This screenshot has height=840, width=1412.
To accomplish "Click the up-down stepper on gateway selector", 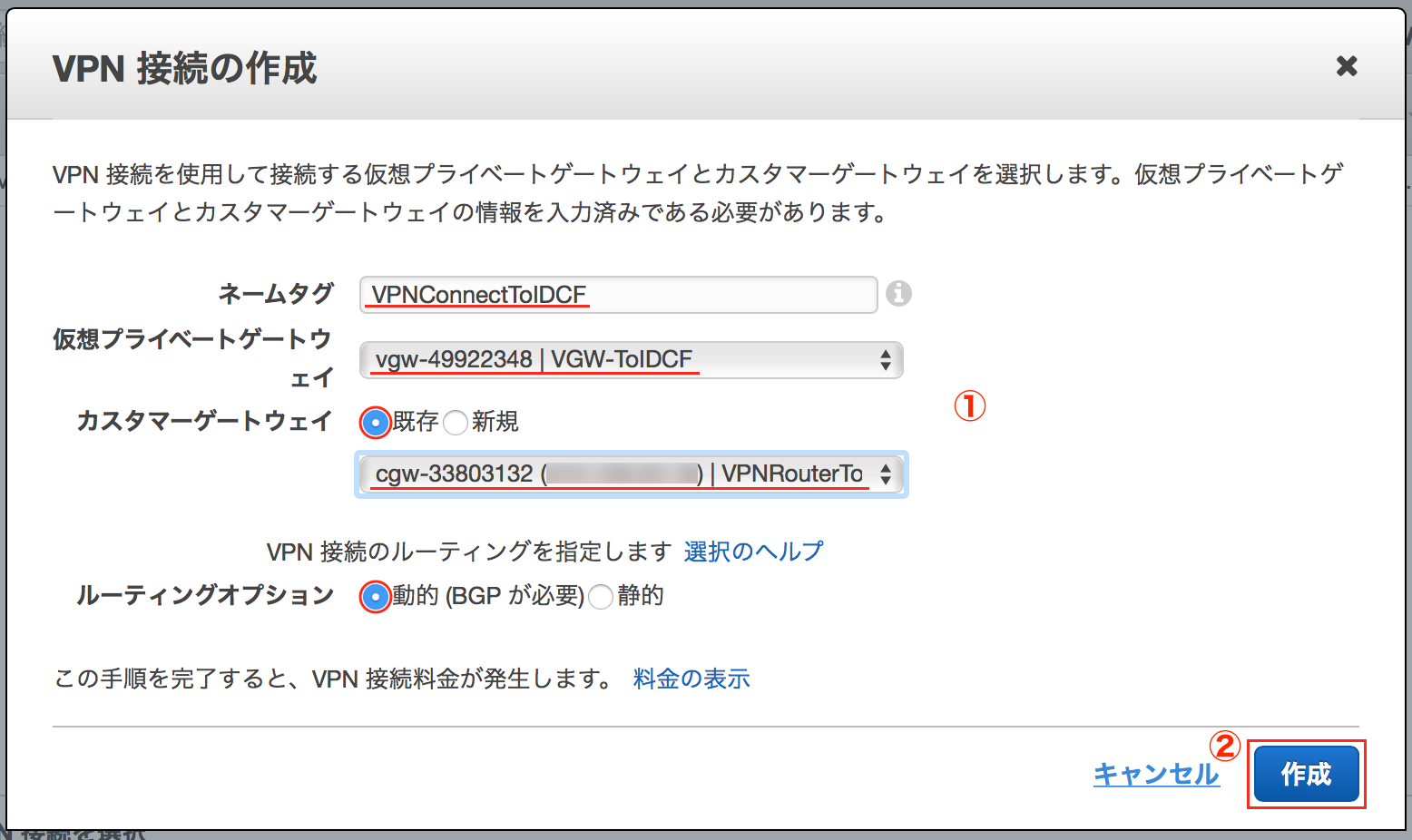I will coord(887,360).
